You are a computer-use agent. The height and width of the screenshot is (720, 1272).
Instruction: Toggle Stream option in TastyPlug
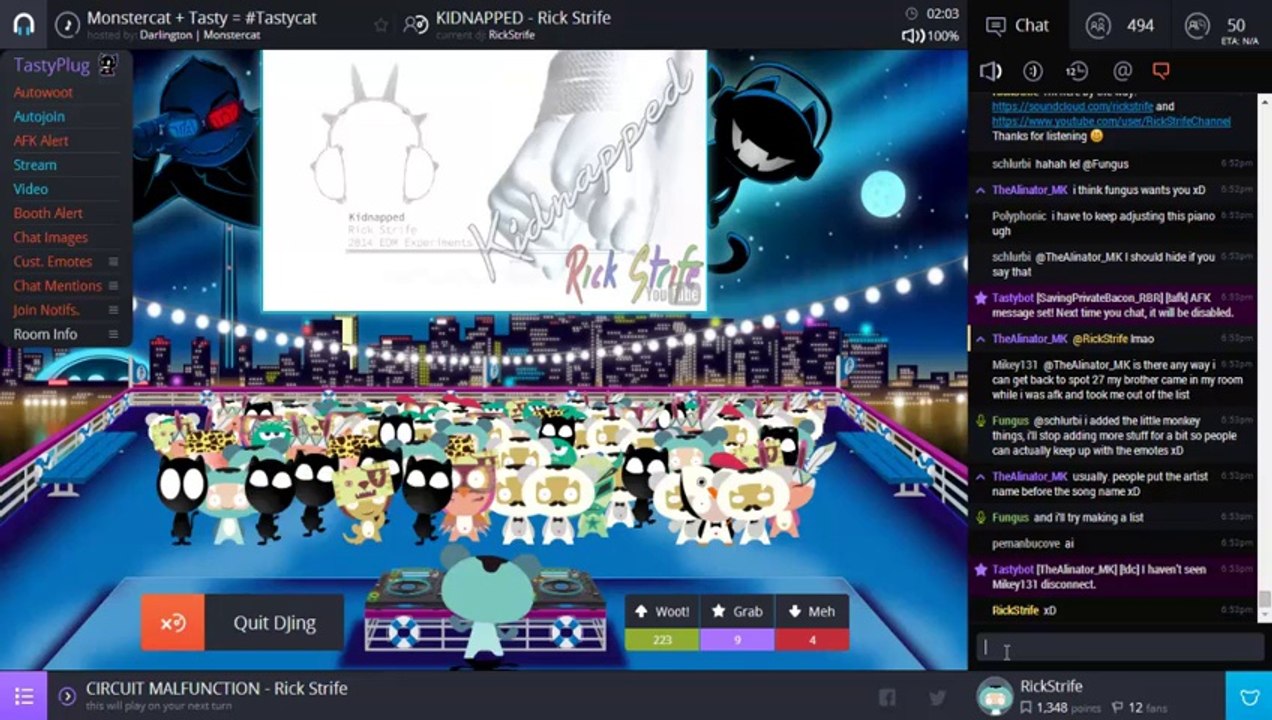pos(35,164)
